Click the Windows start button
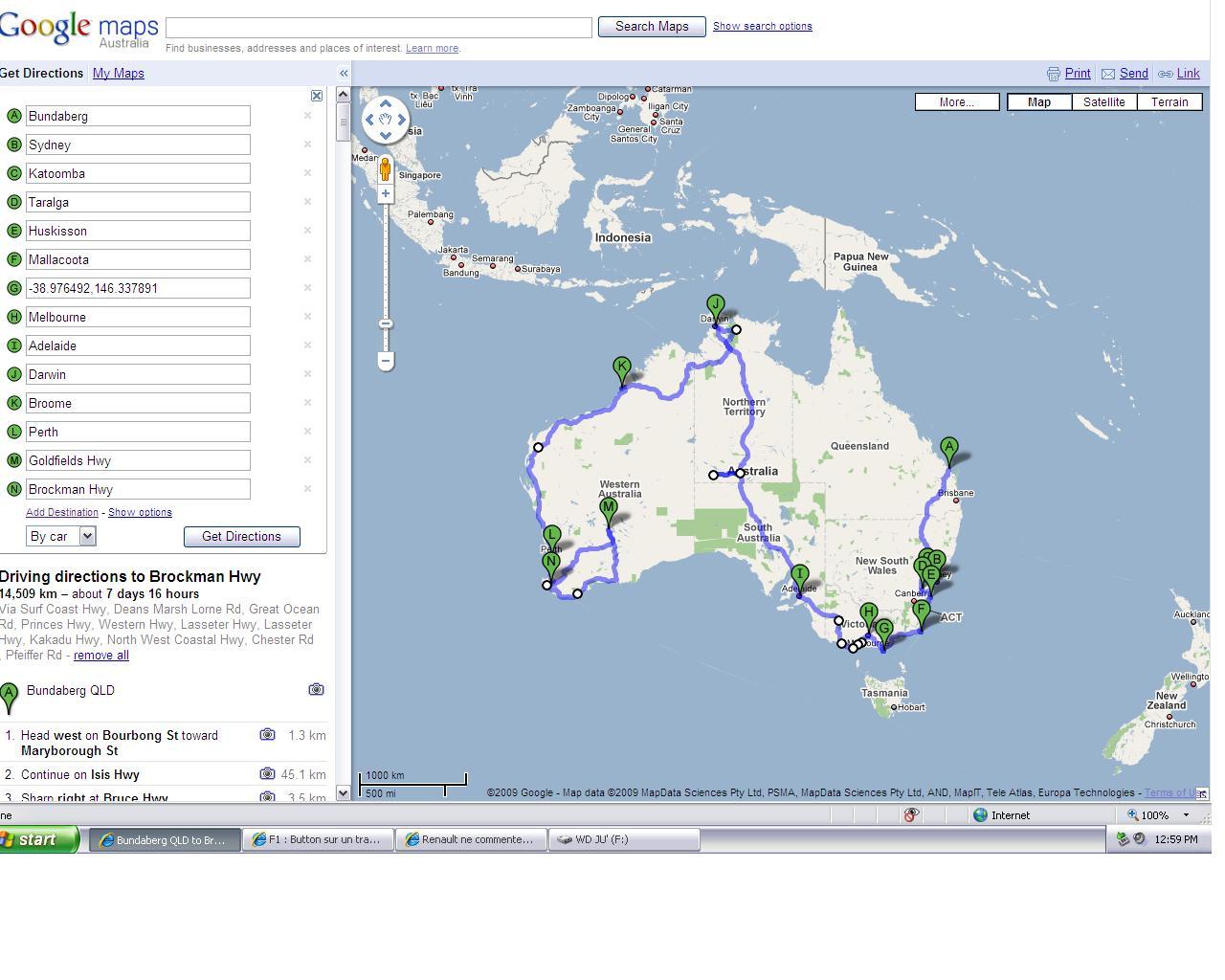 pyautogui.click(x=38, y=839)
